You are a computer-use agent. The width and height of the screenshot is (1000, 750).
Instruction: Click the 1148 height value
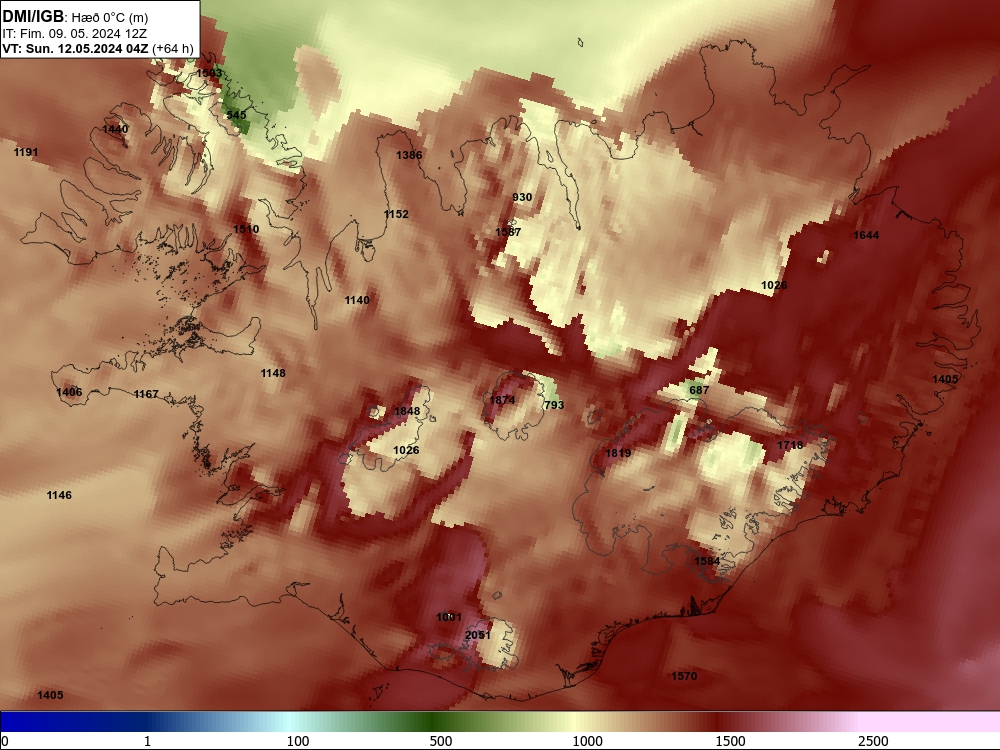273,373
